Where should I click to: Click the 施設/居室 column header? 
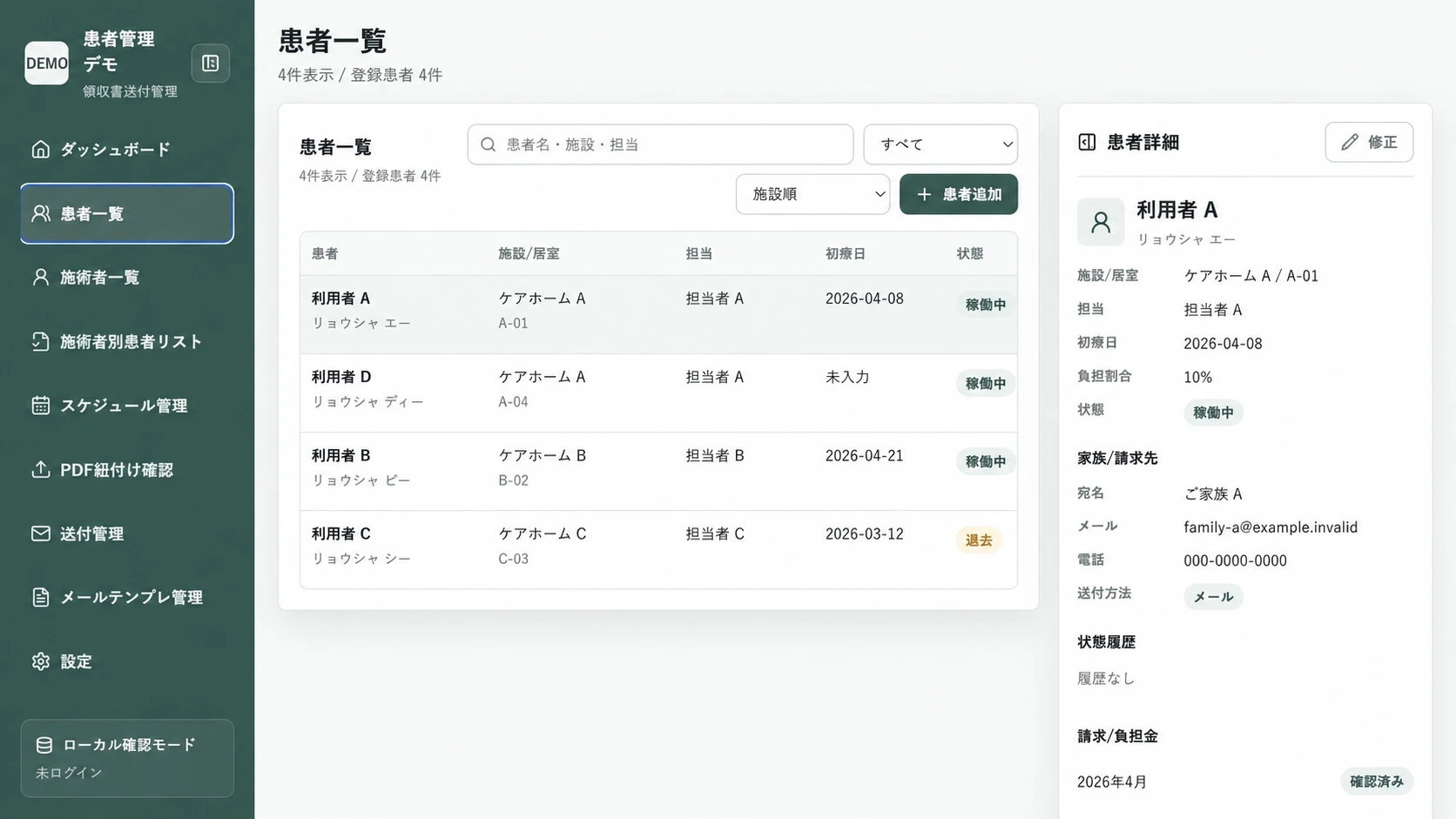click(x=529, y=253)
